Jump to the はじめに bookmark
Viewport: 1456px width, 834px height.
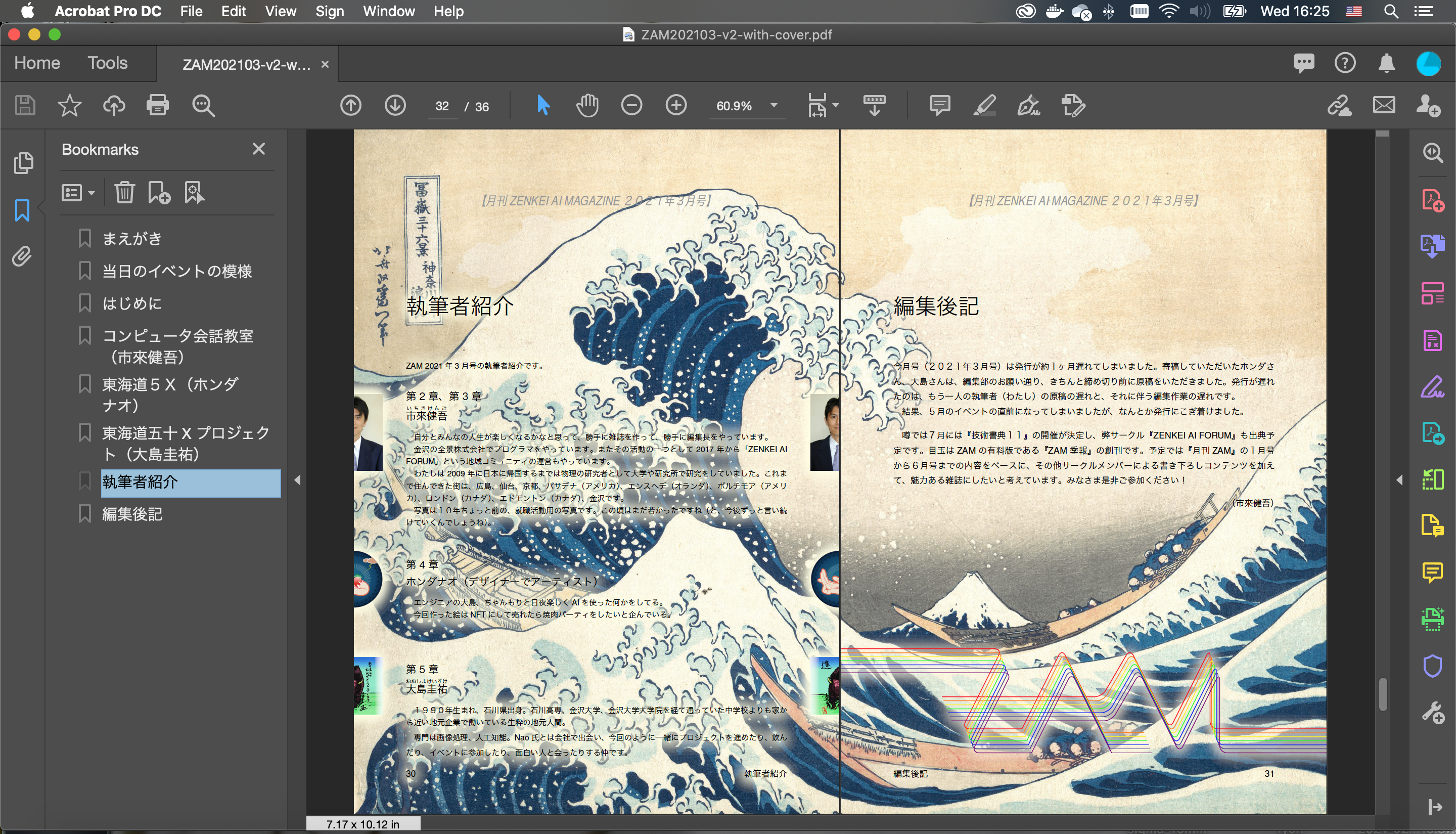pos(132,303)
